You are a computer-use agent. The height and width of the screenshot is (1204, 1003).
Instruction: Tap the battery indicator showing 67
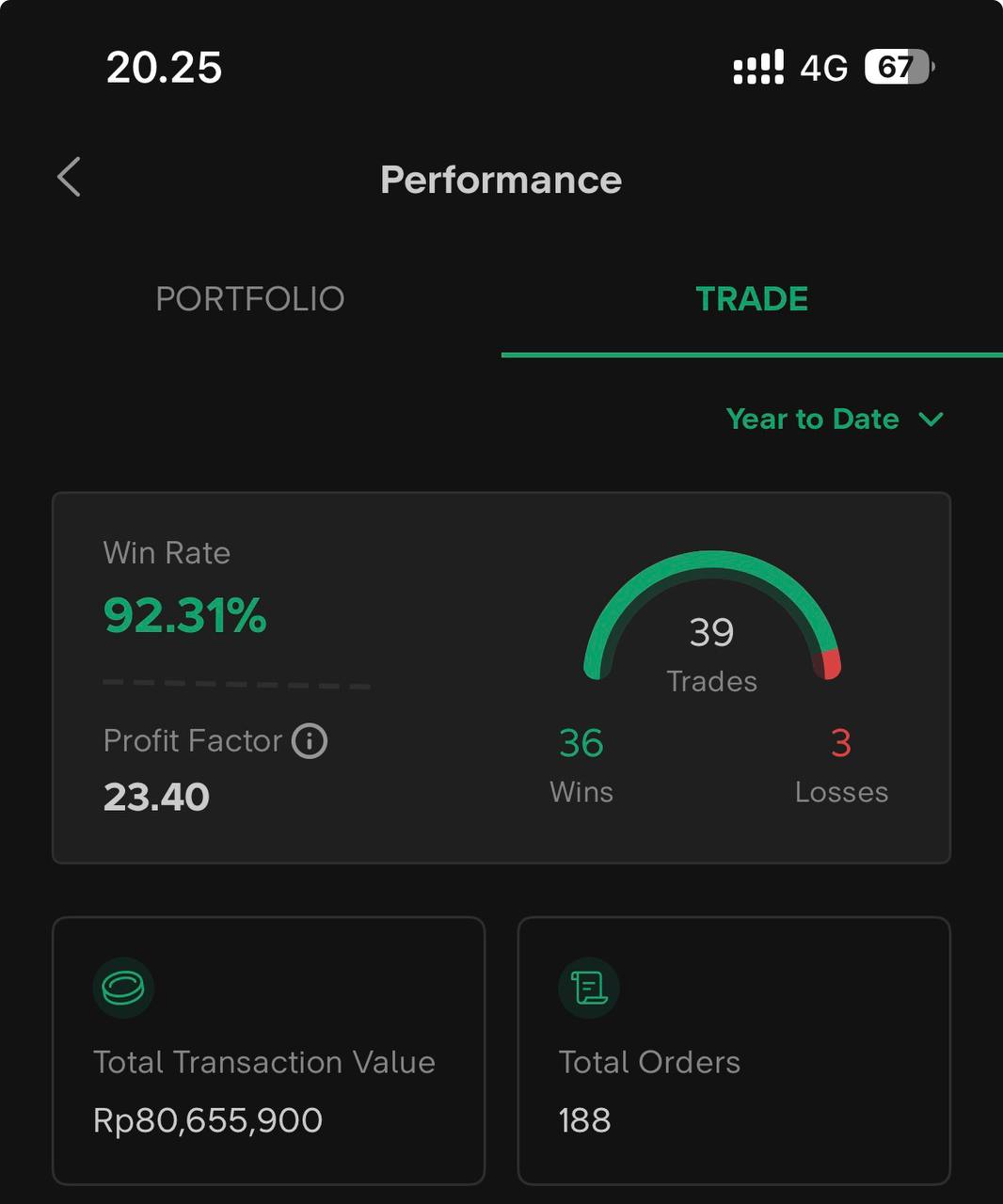click(900, 68)
